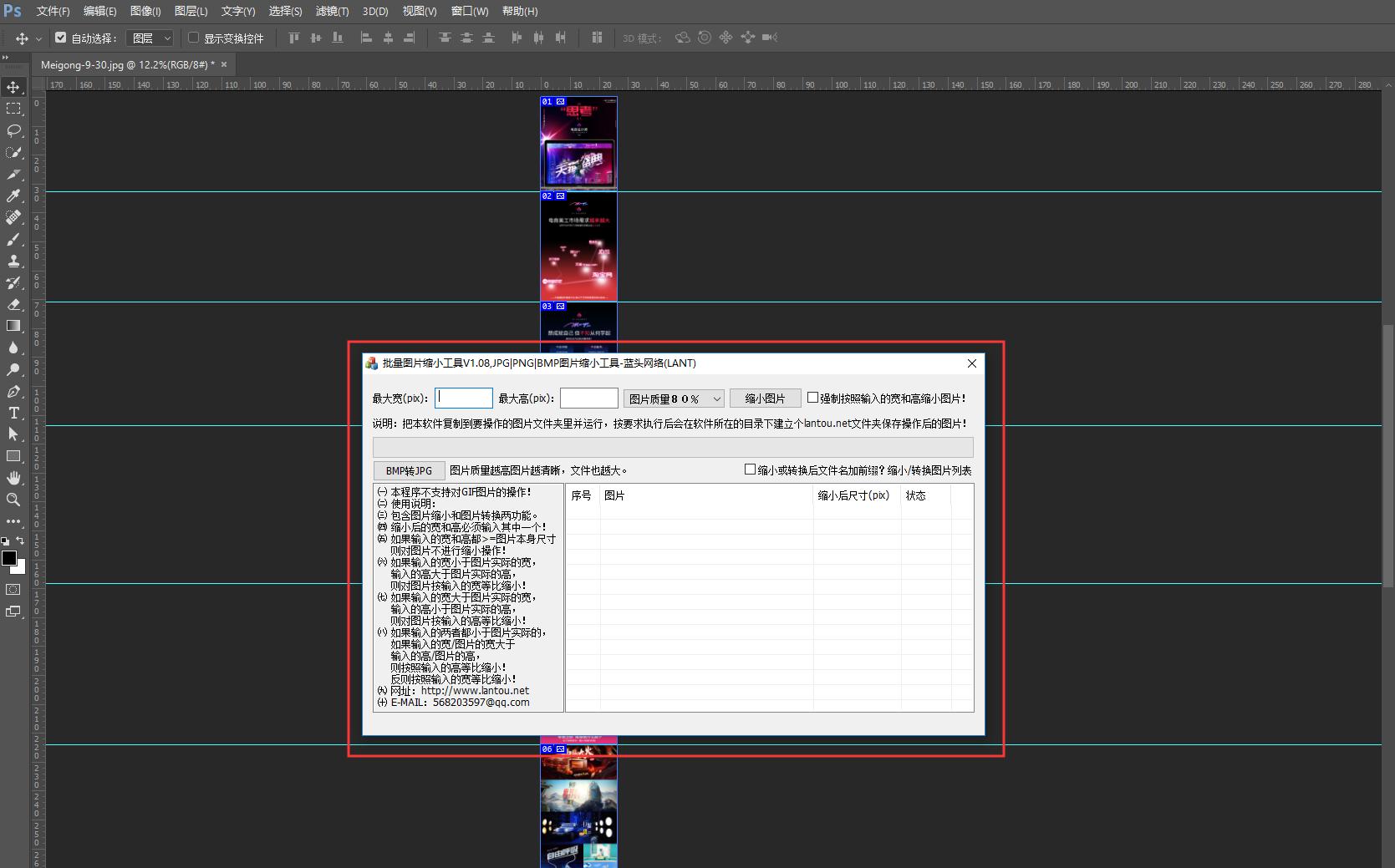Click the 缩小图片 button
This screenshot has width=1395, height=868.
coord(764,398)
